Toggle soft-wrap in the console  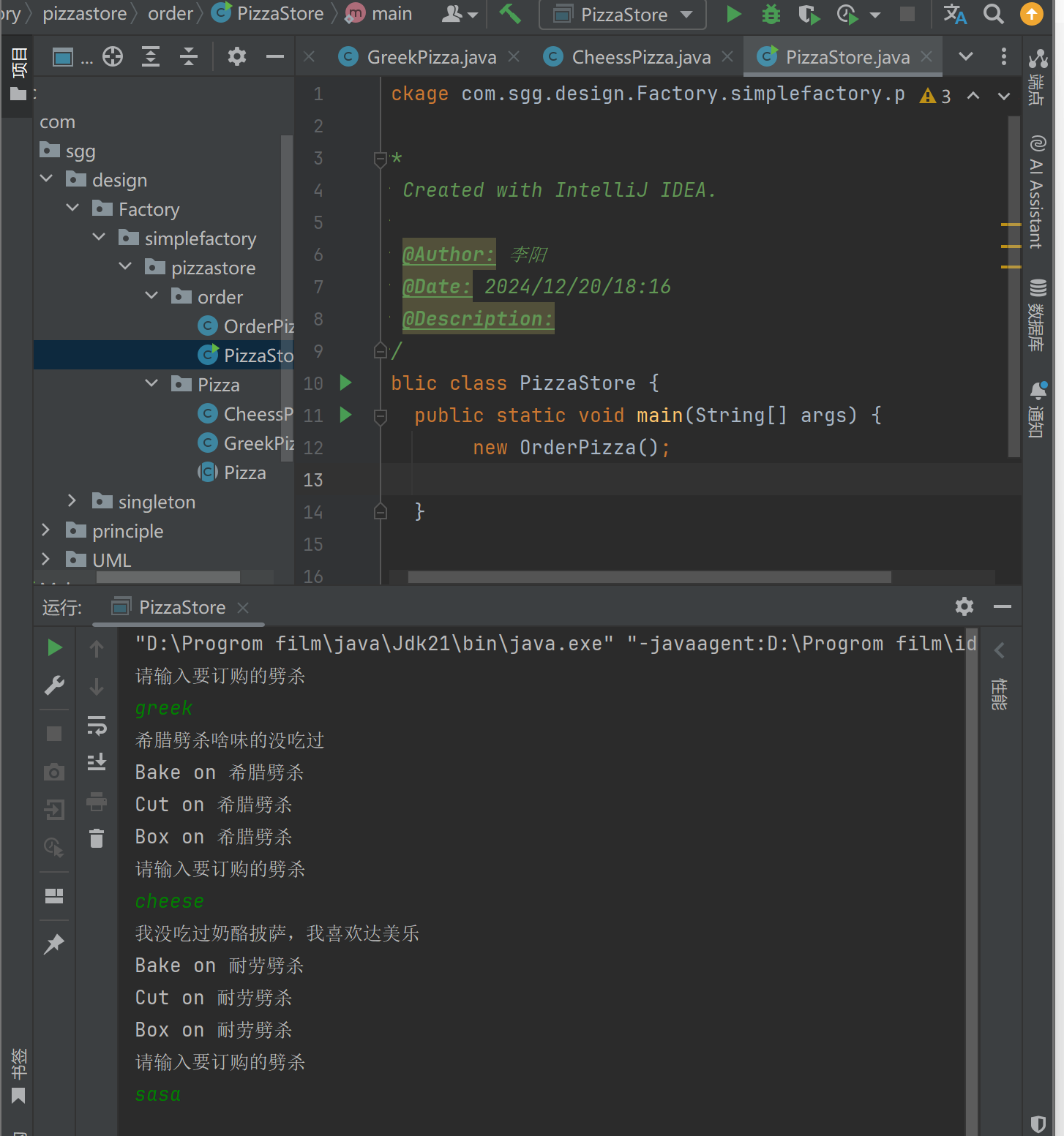pos(97,725)
